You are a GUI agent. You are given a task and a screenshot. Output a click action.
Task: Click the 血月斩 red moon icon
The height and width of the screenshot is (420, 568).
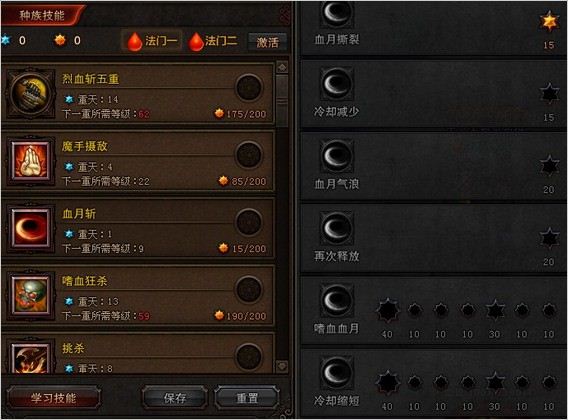[31, 228]
